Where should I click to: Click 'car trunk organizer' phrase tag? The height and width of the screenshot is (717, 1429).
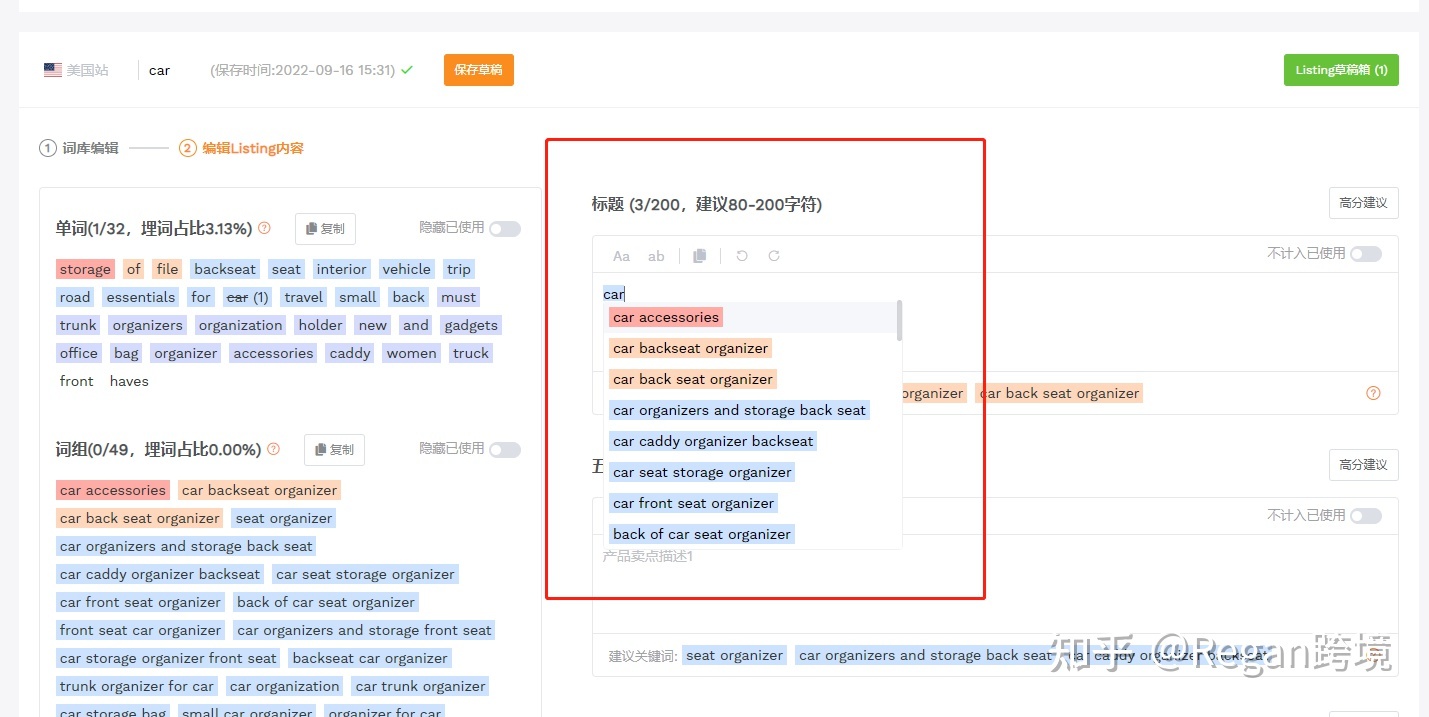click(421, 686)
